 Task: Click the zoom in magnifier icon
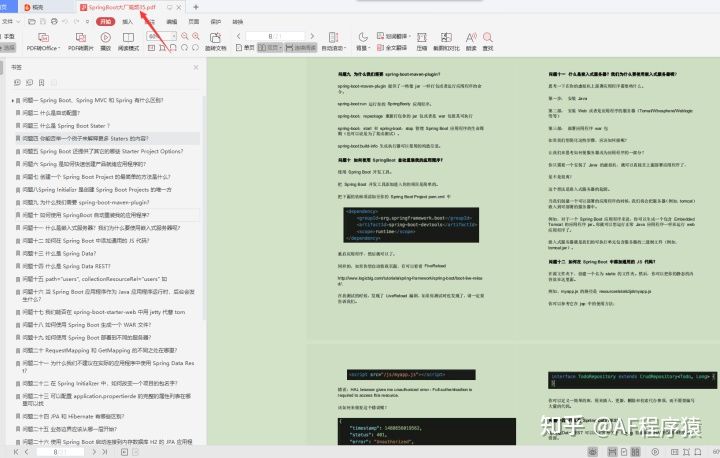[196, 36]
